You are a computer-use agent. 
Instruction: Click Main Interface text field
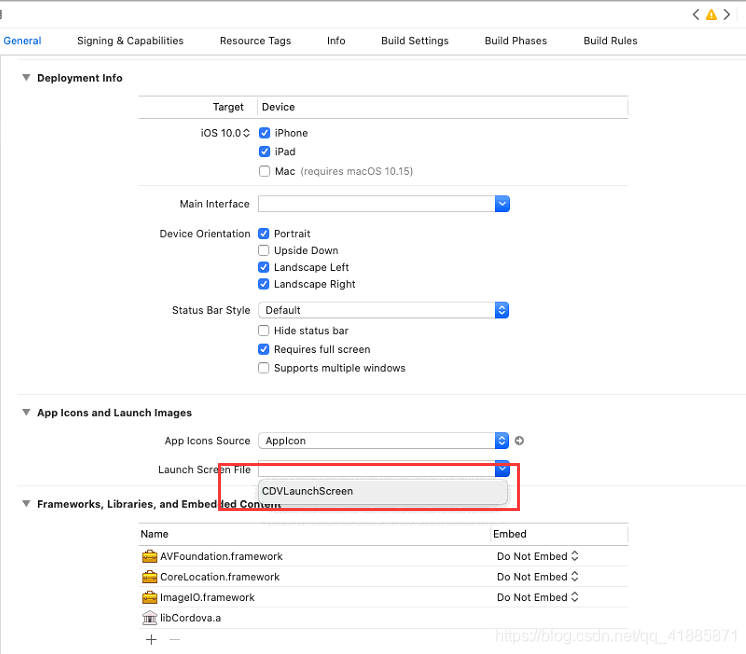[x=377, y=204]
